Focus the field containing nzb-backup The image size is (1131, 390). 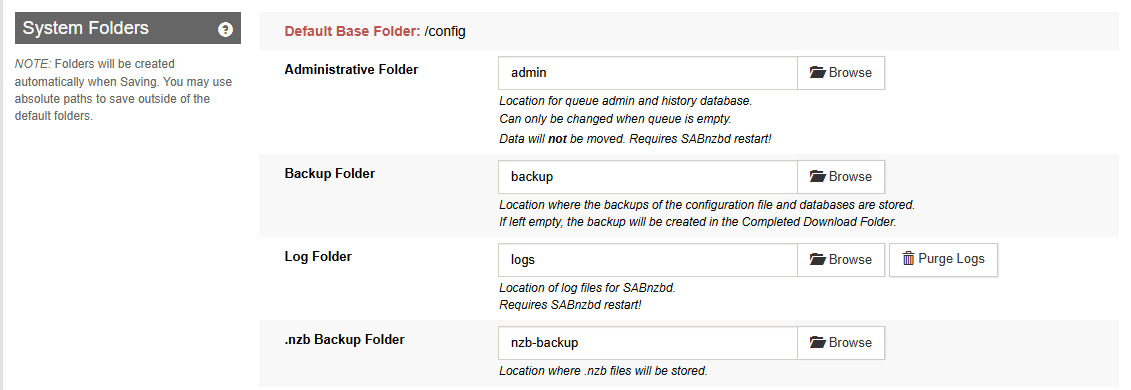click(x=648, y=342)
